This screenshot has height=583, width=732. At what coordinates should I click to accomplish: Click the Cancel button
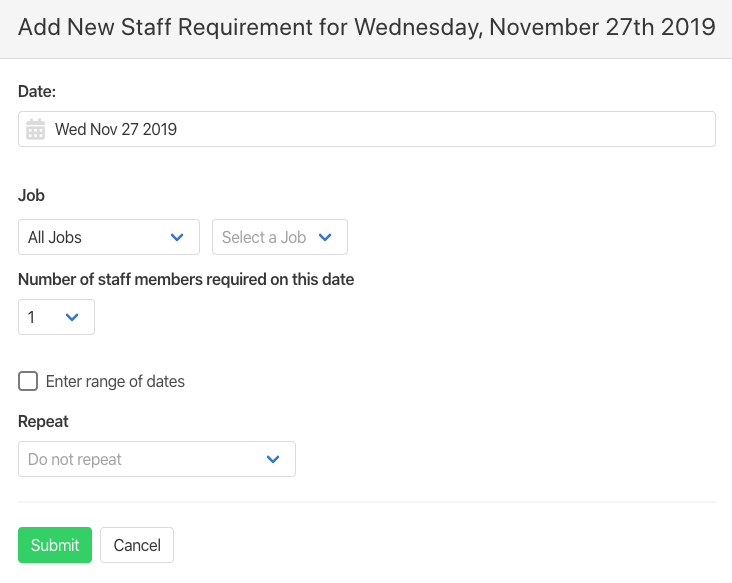(137, 545)
